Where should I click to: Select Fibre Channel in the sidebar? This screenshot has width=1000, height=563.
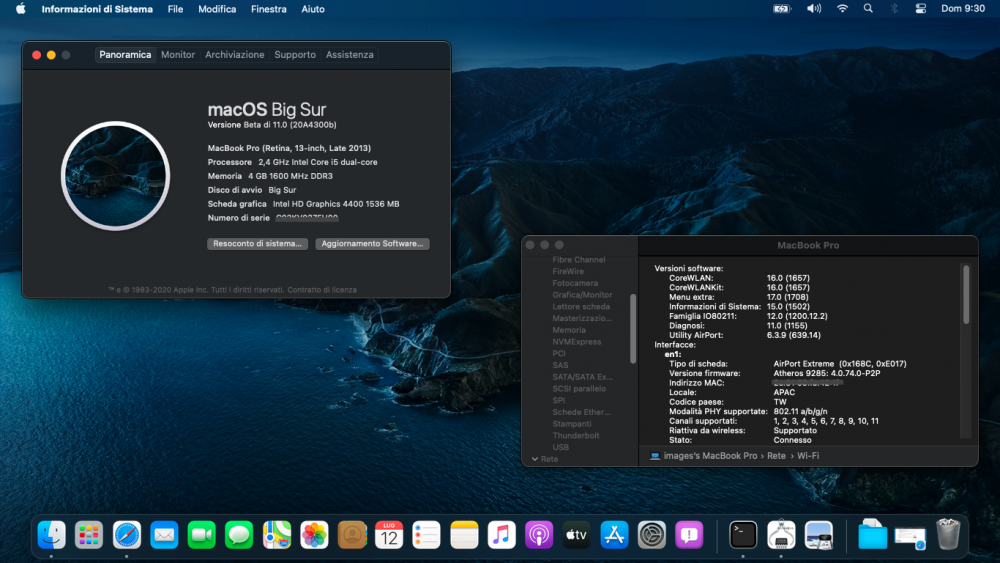(x=578, y=260)
